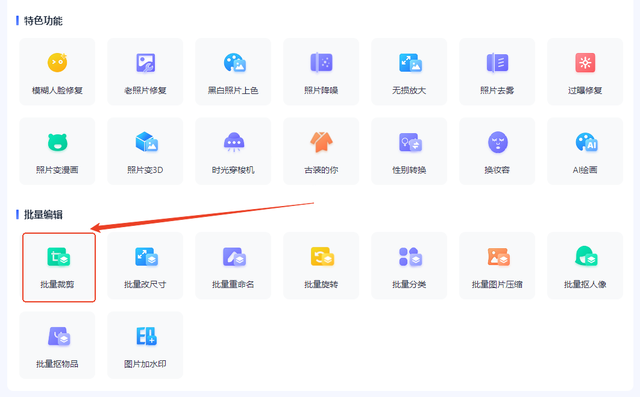Image resolution: width=640 pixels, height=397 pixels.
Task: Open the 黑白照片上色 colorize tool
Action: (233, 72)
